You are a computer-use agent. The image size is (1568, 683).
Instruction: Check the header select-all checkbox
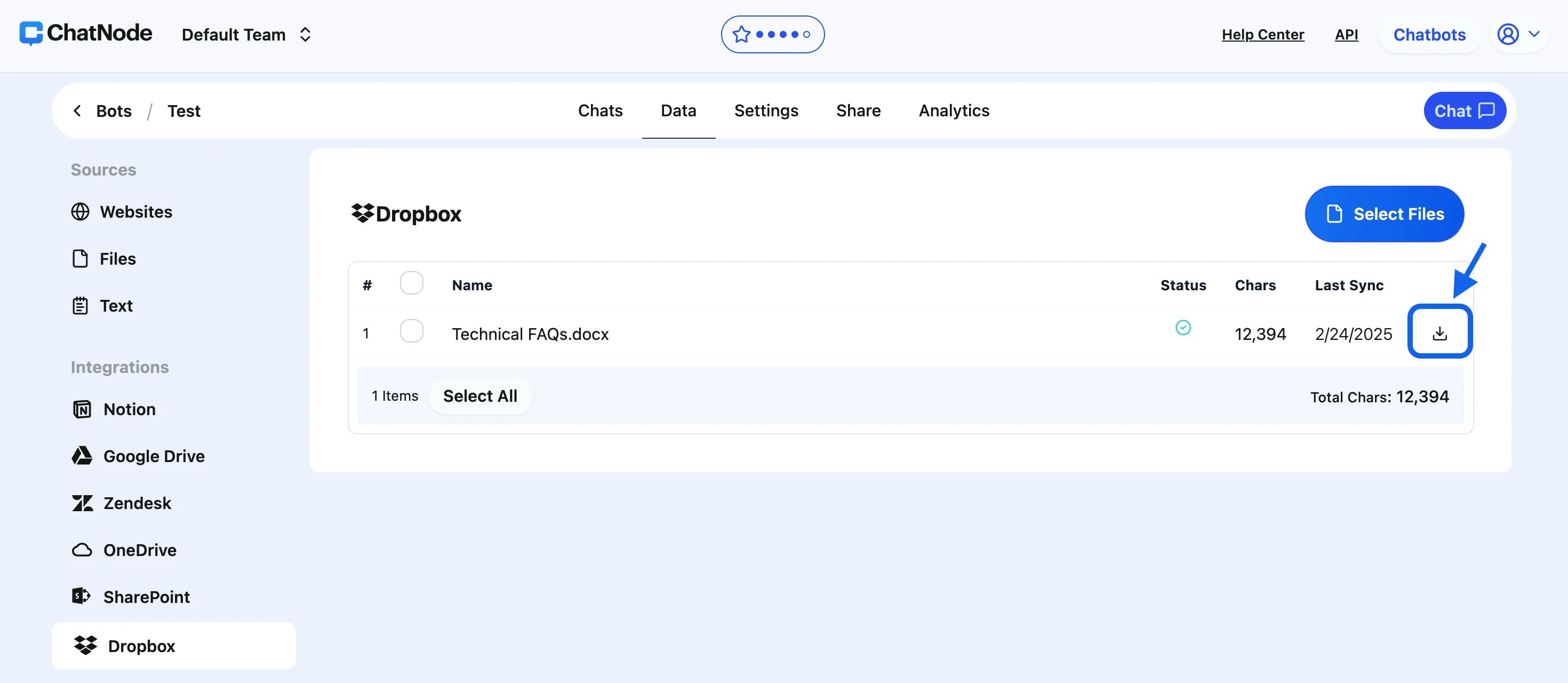(412, 283)
